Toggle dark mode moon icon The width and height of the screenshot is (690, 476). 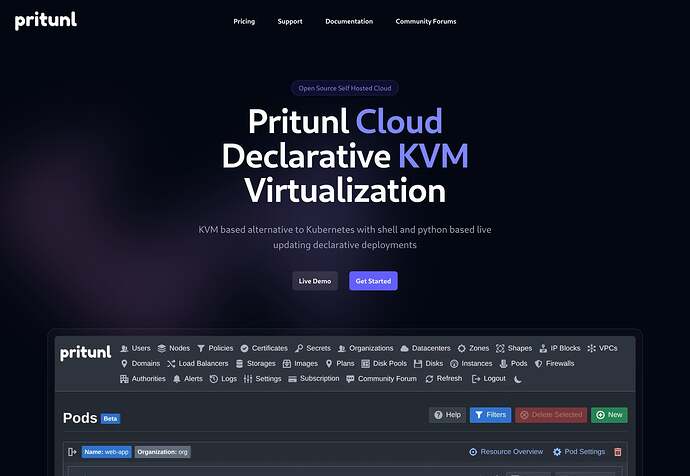[x=518, y=379]
